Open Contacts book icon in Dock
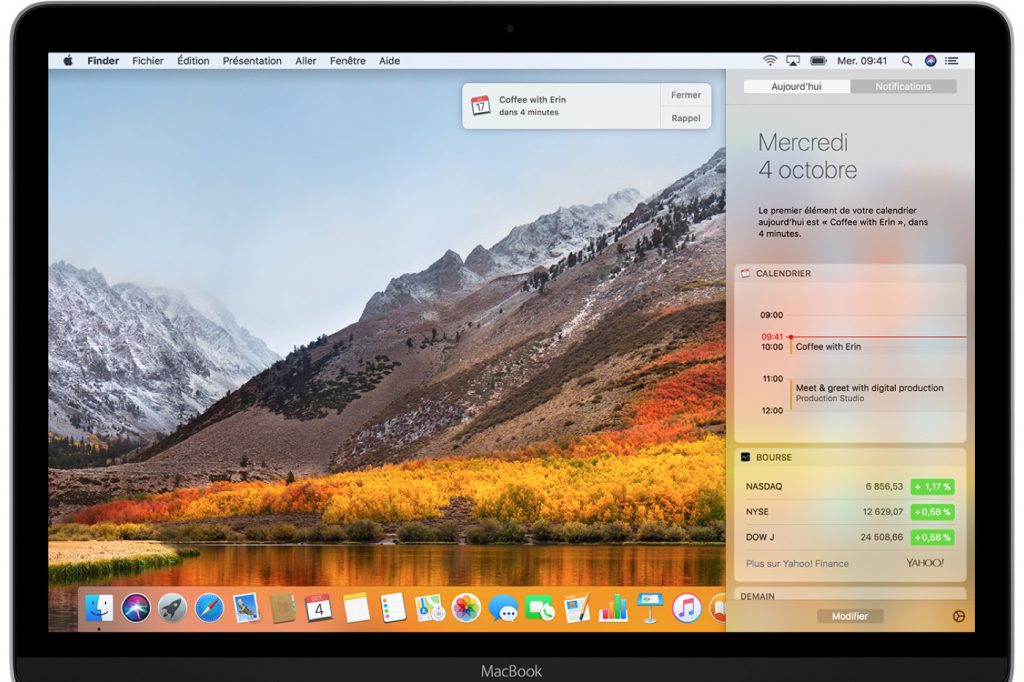Screen dimensions: 1024x682 [x=283, y=608]
